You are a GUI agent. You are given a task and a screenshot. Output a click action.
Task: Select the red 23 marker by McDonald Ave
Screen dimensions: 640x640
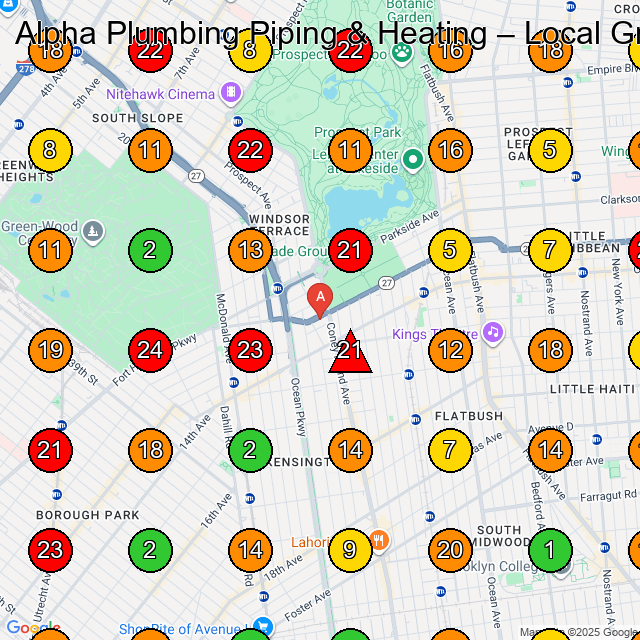pyautogui.click(x=250, y=350)
